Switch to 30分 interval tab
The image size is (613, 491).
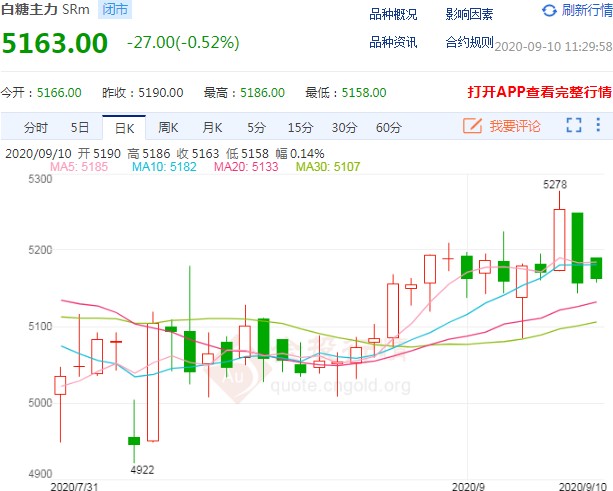[x=344, y=127]
